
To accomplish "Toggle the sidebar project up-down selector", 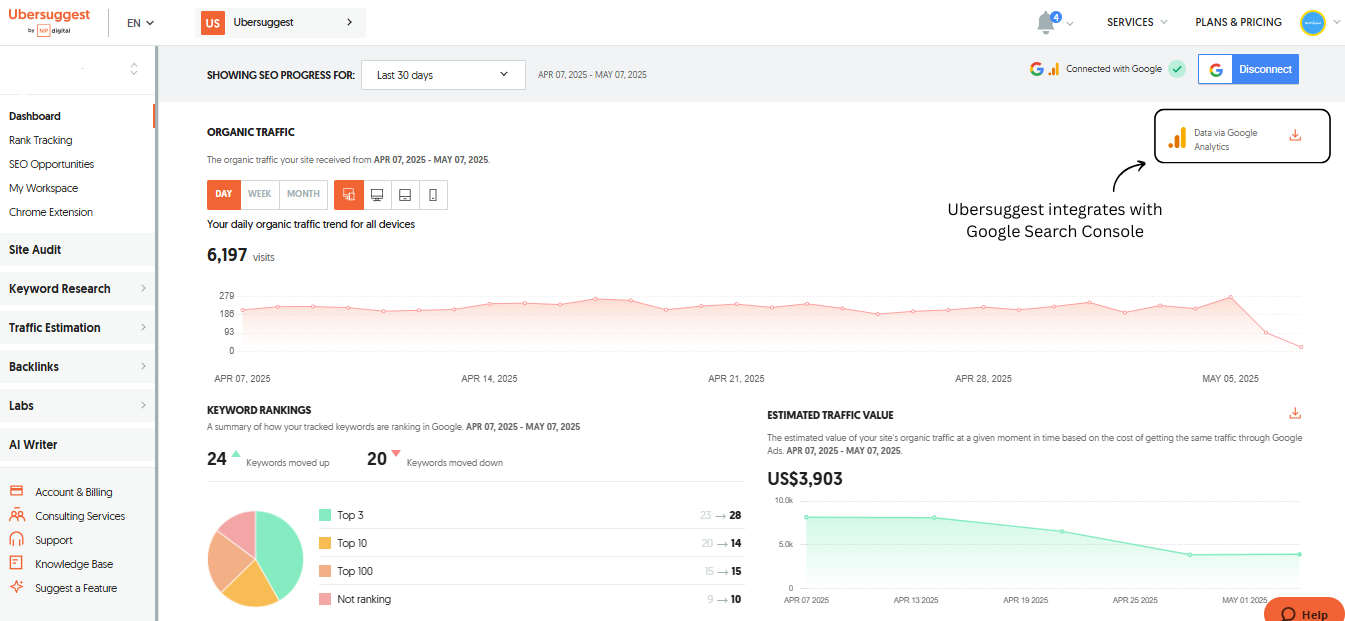I will (x=134, y=69).
